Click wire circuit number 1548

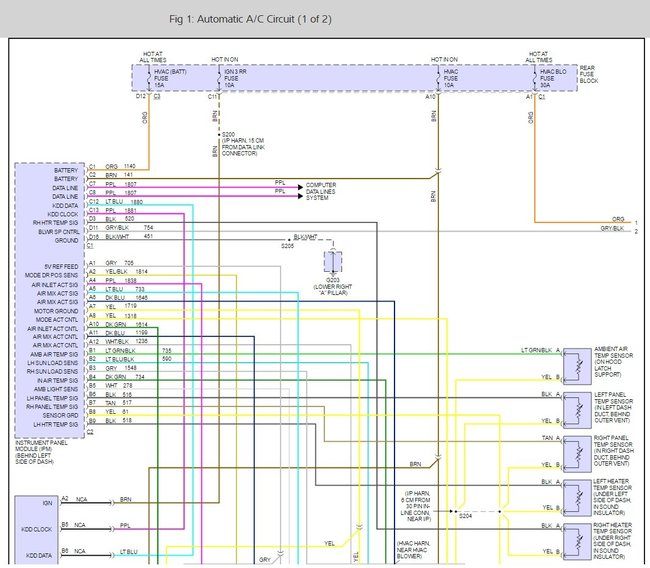pos(130,368)
